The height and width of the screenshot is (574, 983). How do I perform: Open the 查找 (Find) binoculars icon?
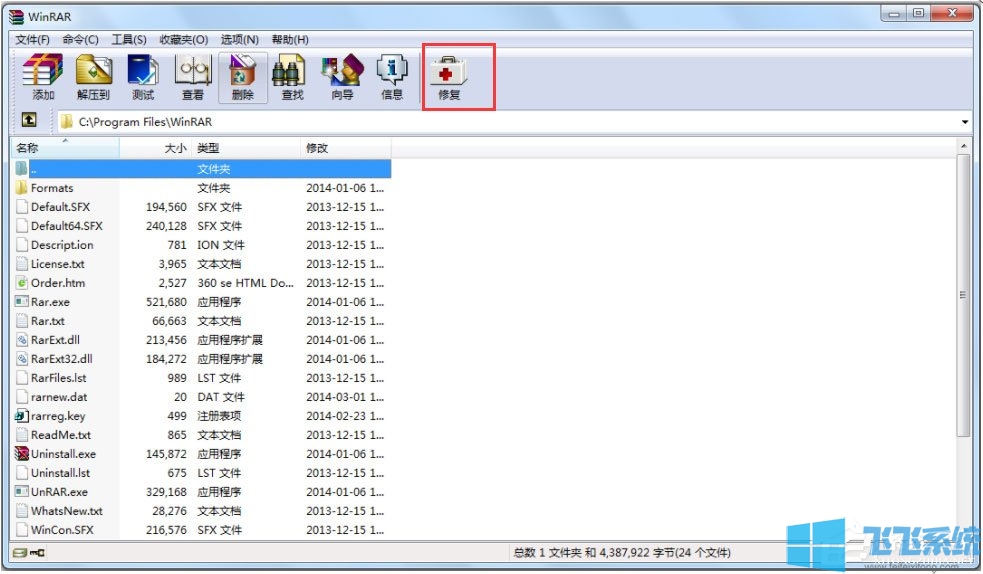pyautogui.click(x=292, y=77)
